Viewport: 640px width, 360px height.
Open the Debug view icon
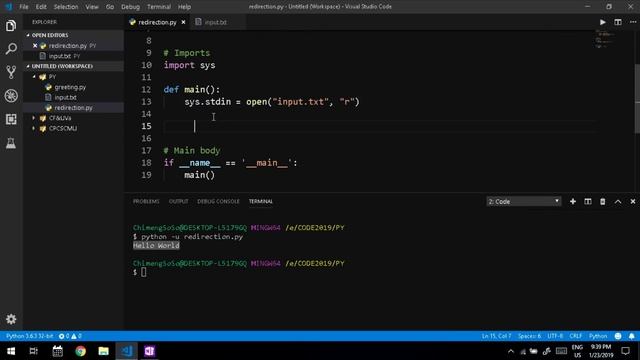[x=11, y=96]
